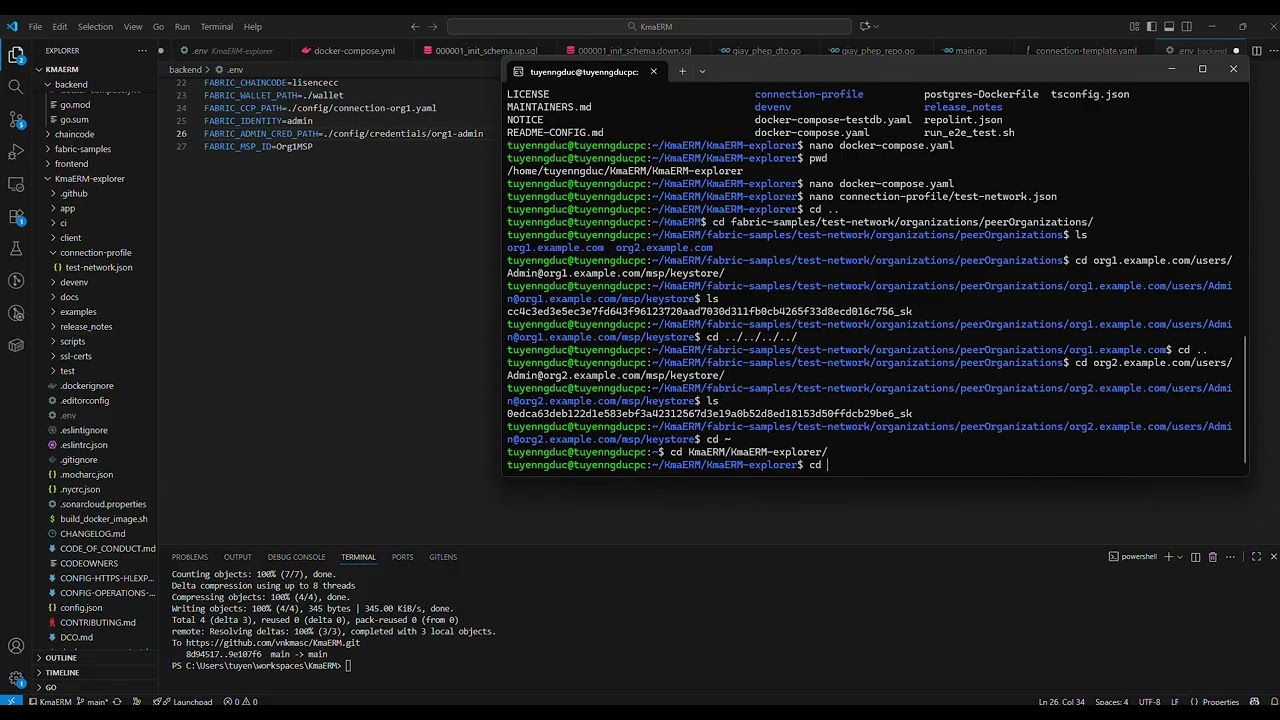Open the Source Control view icon

[16, 120]
